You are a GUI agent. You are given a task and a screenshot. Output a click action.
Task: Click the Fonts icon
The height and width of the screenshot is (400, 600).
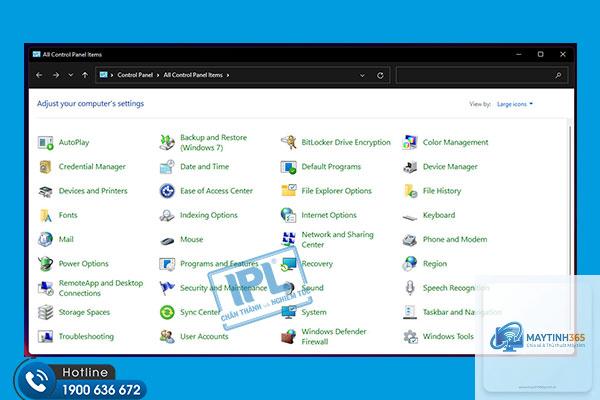click(45, 215)
